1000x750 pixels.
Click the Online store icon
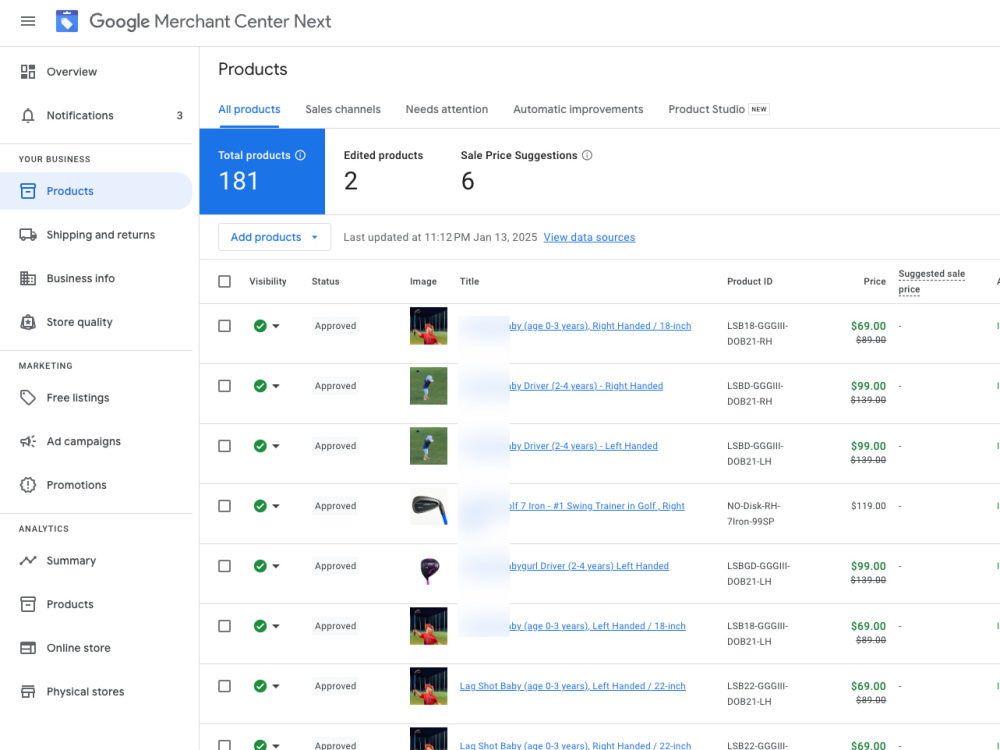[28, 648]
